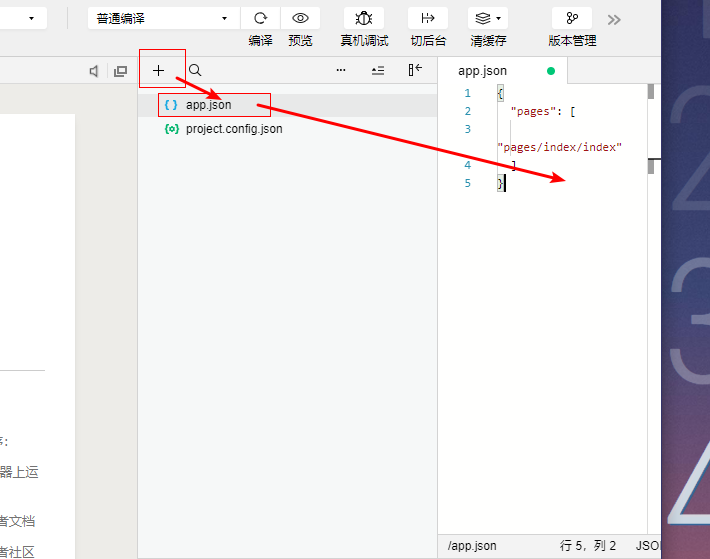Image resolution: width=710 pixels, height=559 pixels.
Task: Open 预览 preview eye icon
Action: (300, 19)
